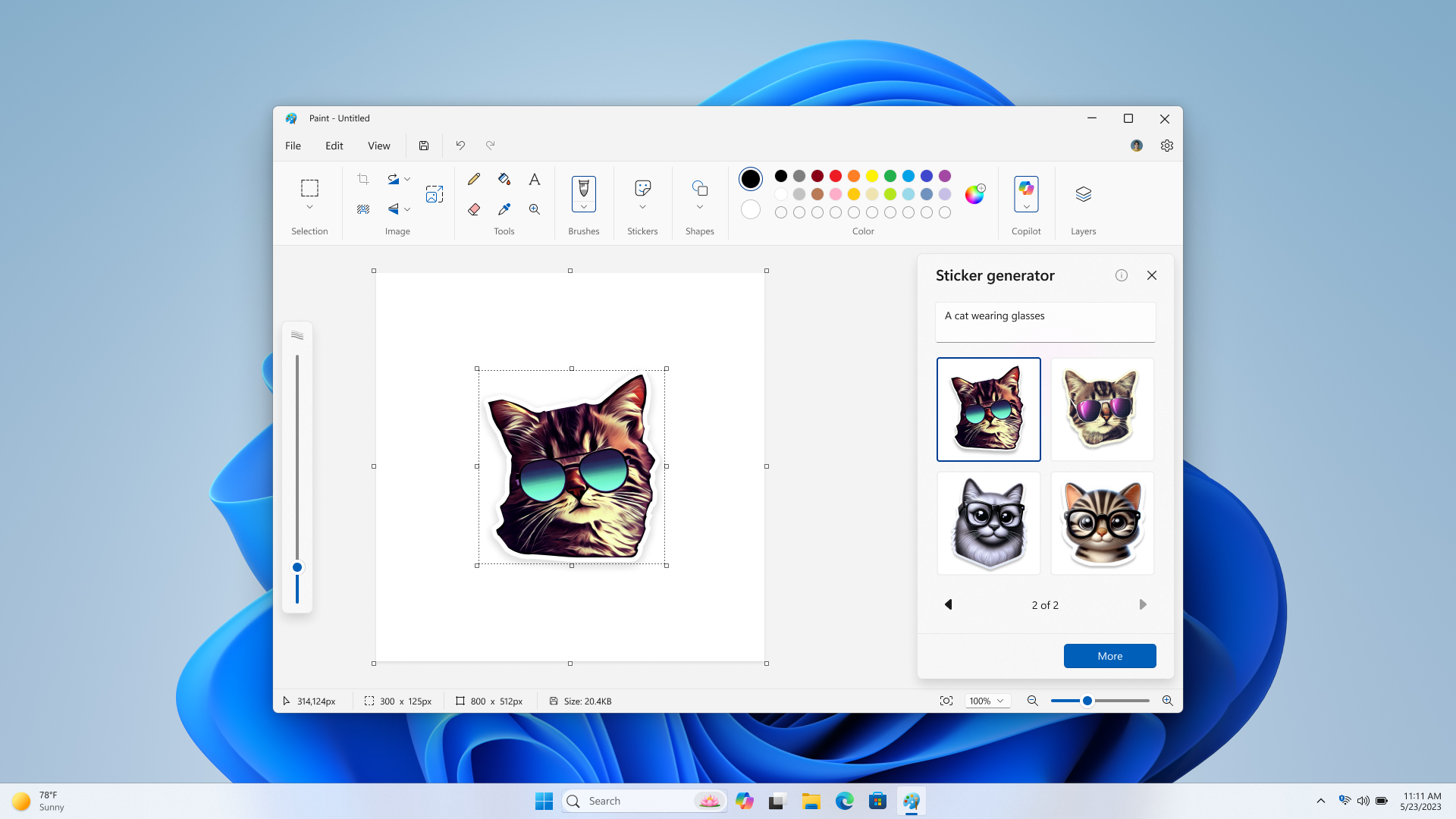Pick the red color swatch
The width and height of the screenshot is (1456, 819).
[835, 176]
